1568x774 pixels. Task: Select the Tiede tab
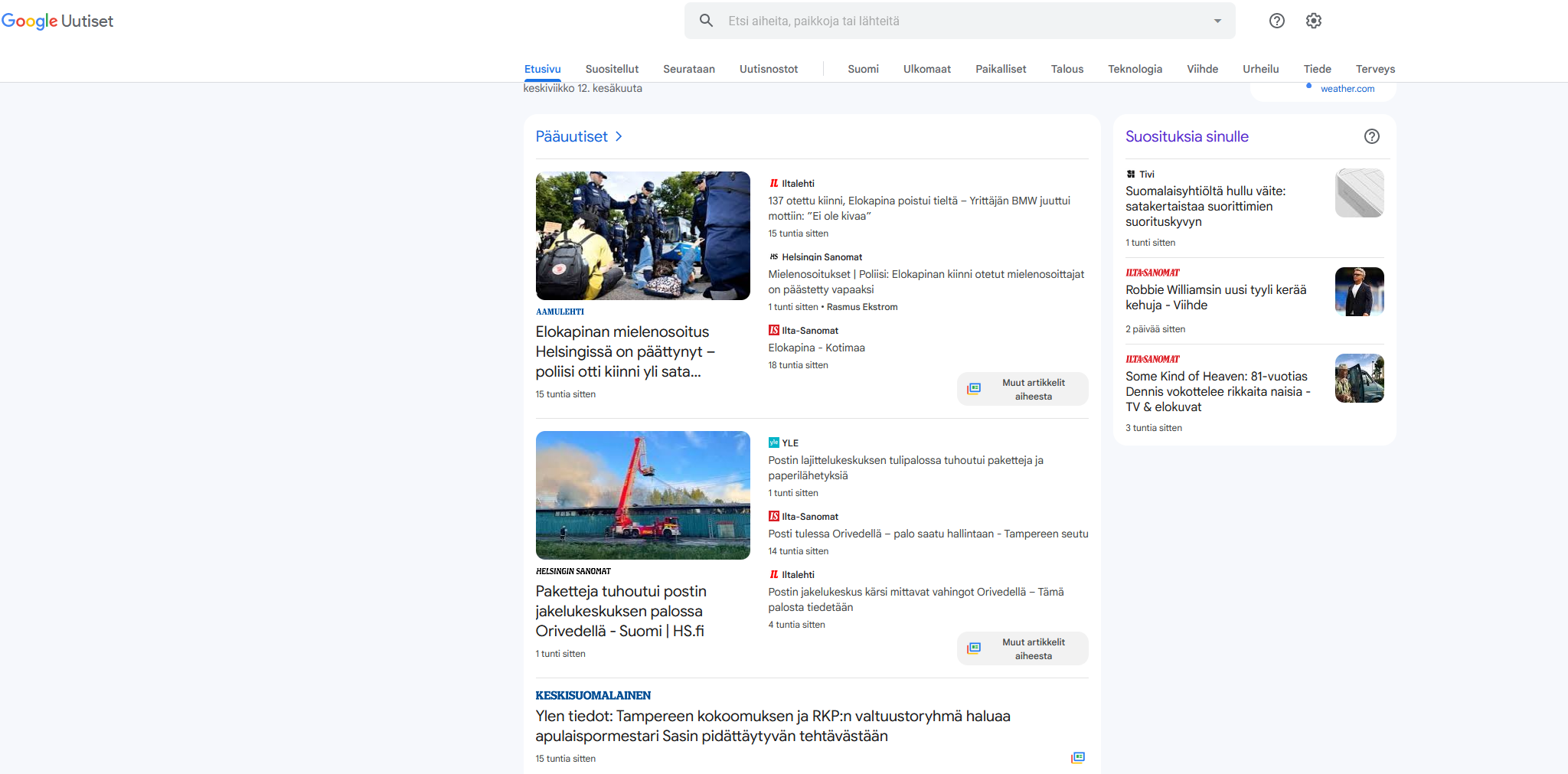(x=1317, y=69)
